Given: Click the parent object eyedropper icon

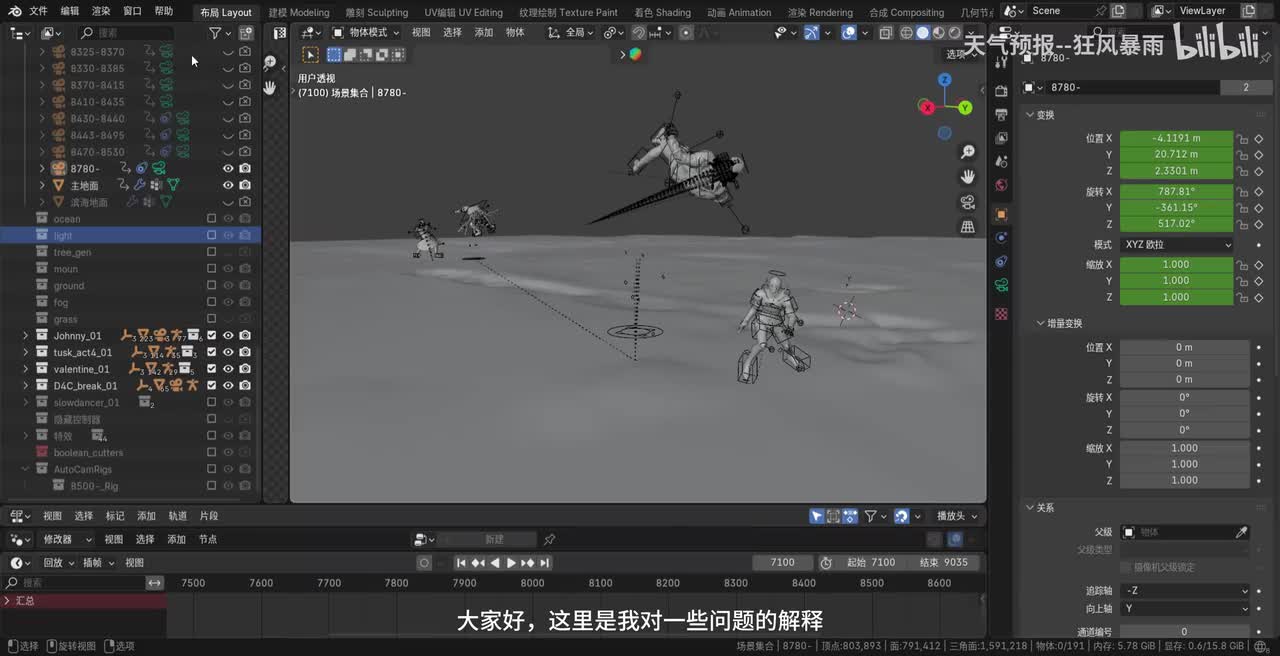Looking at the screenshot, I should tap(1242, 532).
